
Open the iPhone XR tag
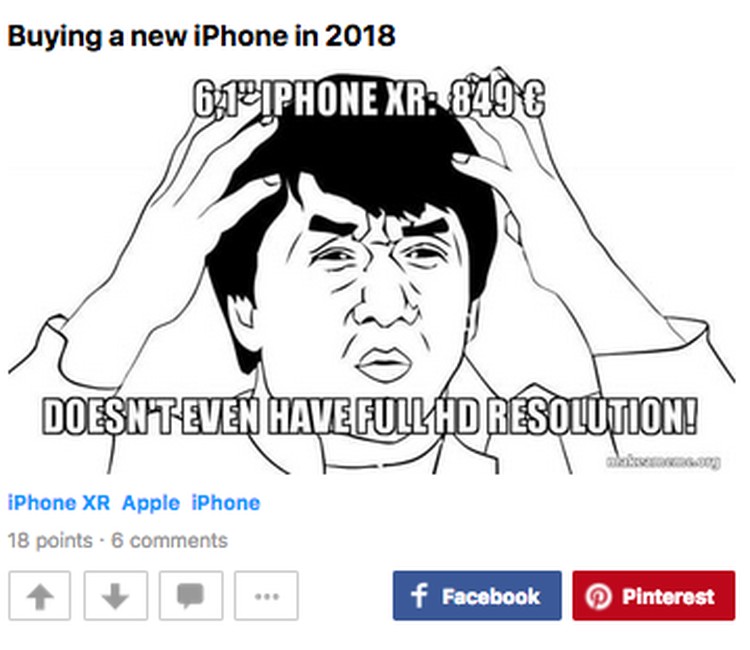click(x=59, y=503)
